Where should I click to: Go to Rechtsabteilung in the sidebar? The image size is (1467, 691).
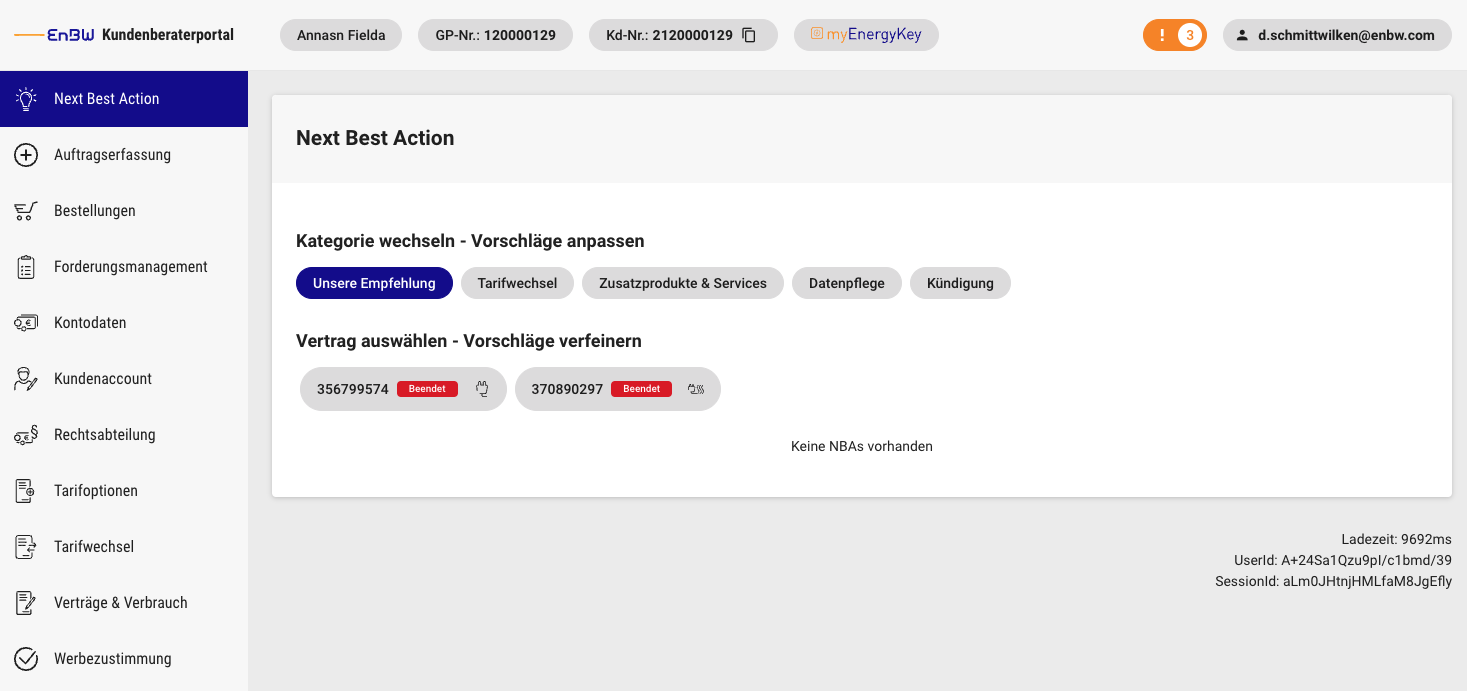[124, 435]
